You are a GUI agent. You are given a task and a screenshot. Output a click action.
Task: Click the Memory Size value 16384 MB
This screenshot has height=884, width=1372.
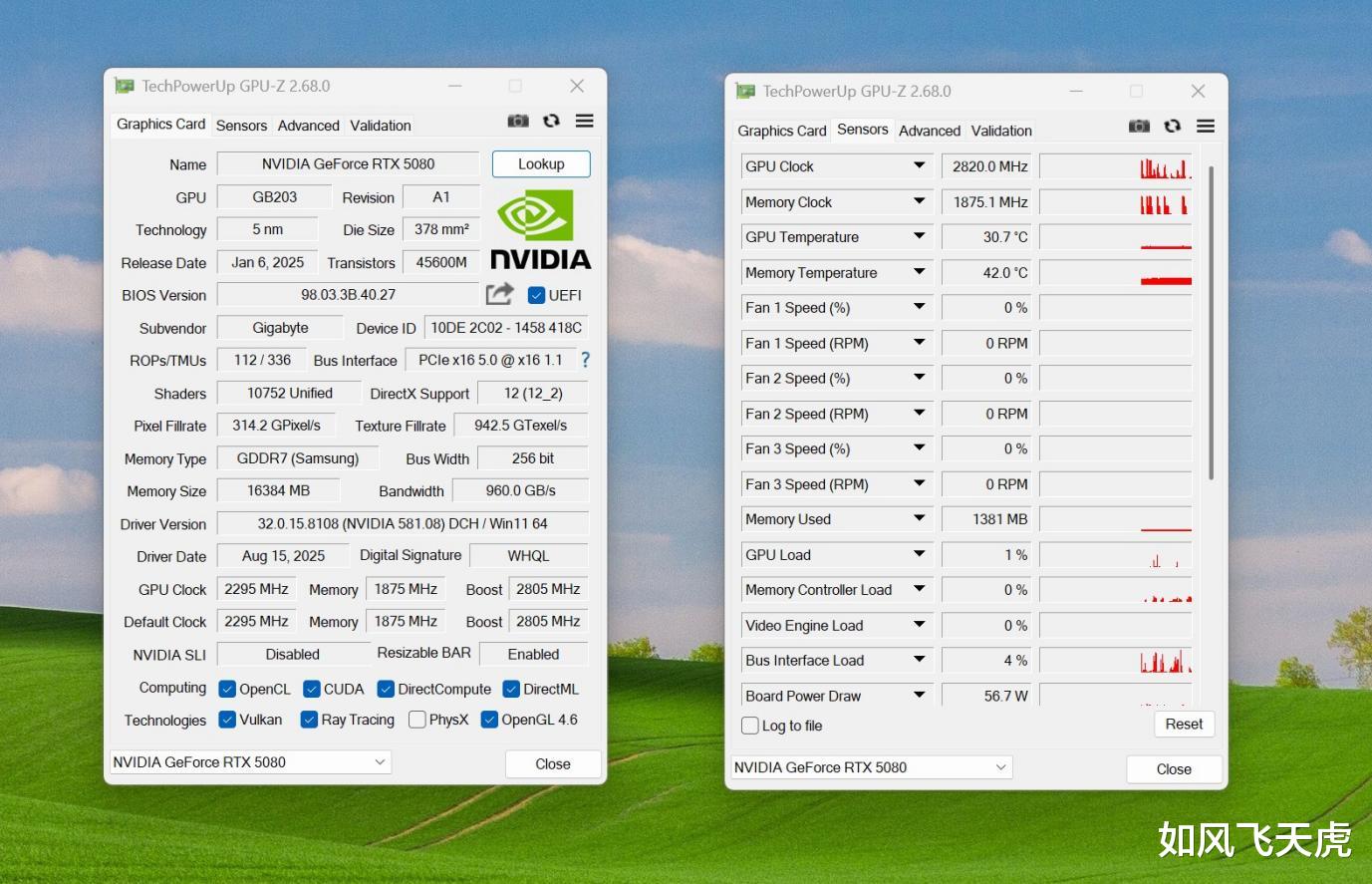click(279, 491)
